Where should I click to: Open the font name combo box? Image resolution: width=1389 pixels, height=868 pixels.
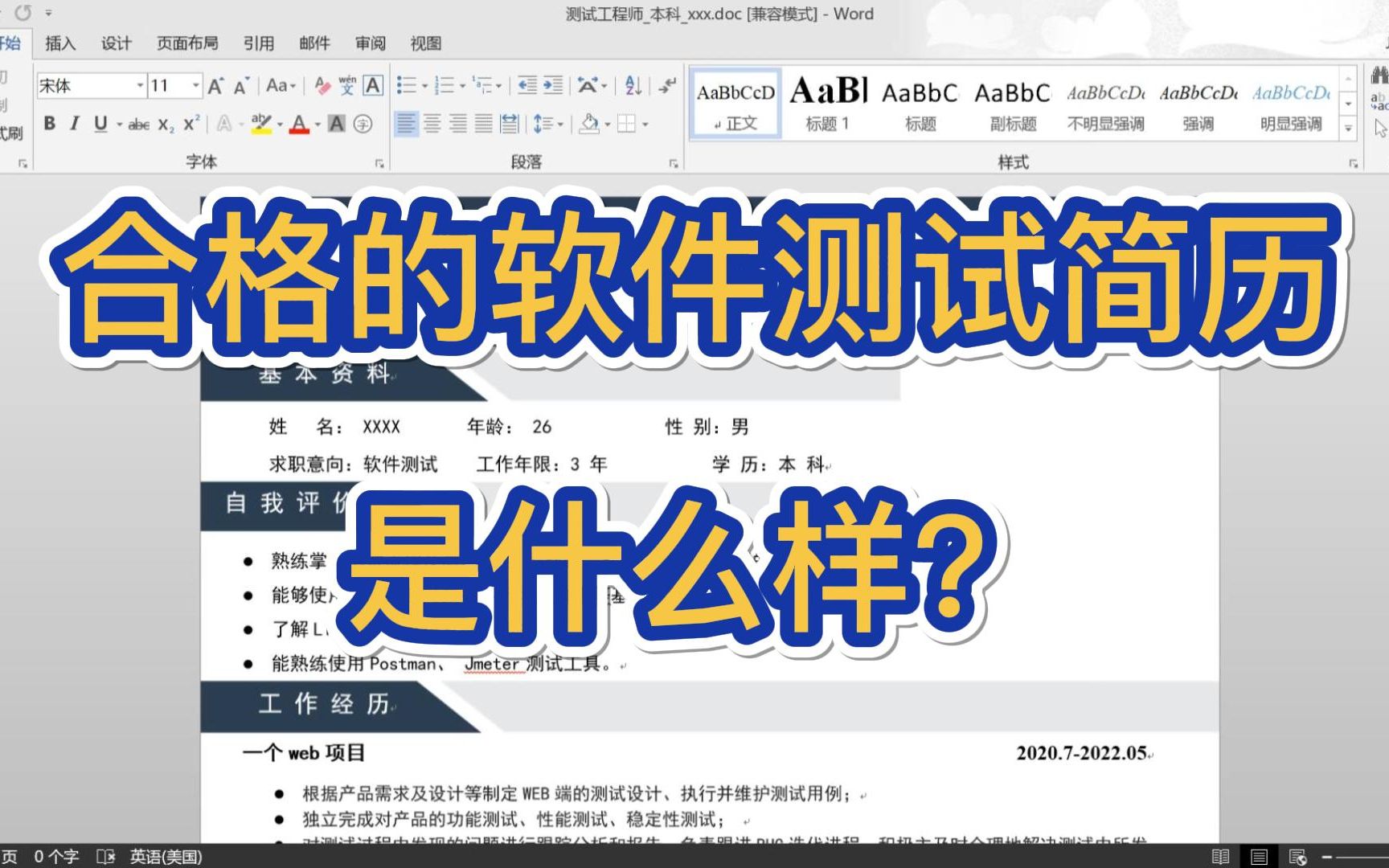click(x=91, y=85)
